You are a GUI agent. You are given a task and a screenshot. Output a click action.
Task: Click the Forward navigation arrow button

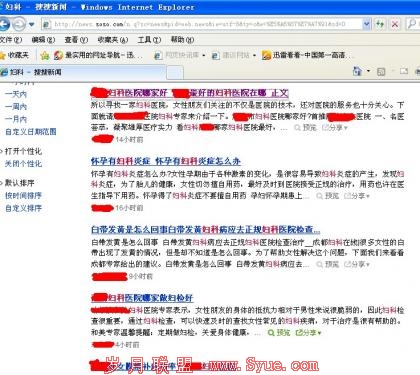pos(19,24)
